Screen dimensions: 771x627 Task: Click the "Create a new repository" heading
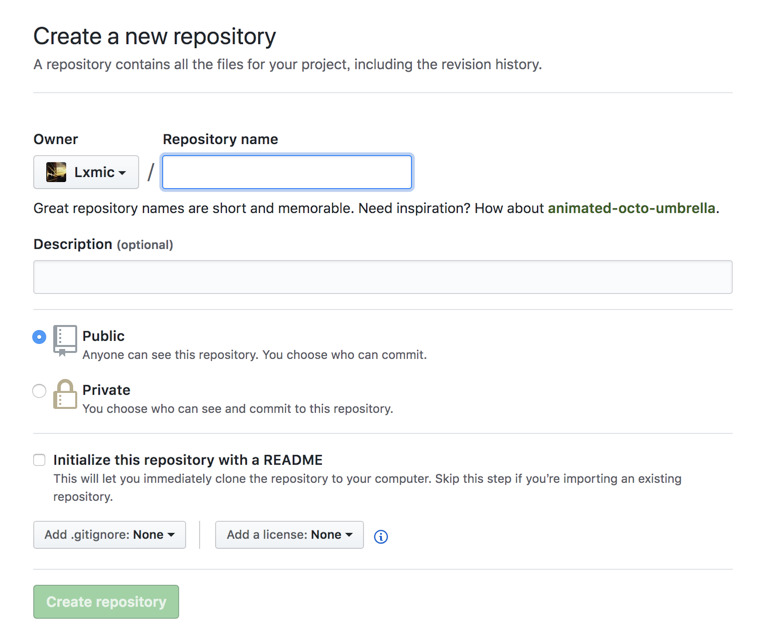154,37
